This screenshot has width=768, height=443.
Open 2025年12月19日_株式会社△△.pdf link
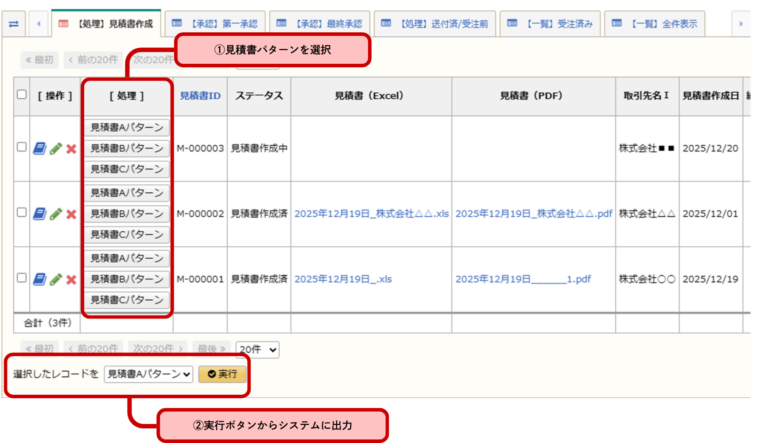point(533,214)
